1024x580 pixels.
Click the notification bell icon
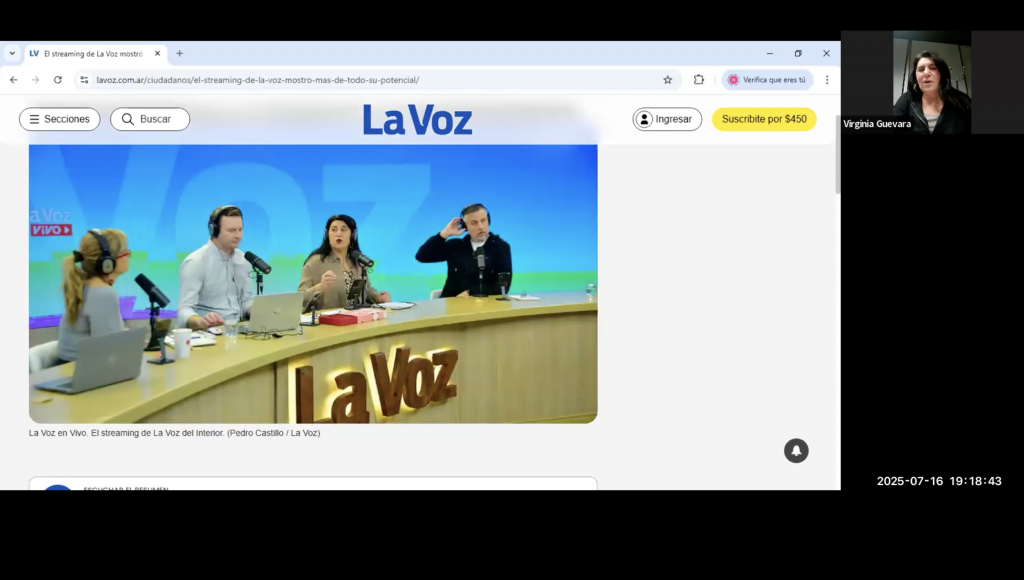(796, 451)
